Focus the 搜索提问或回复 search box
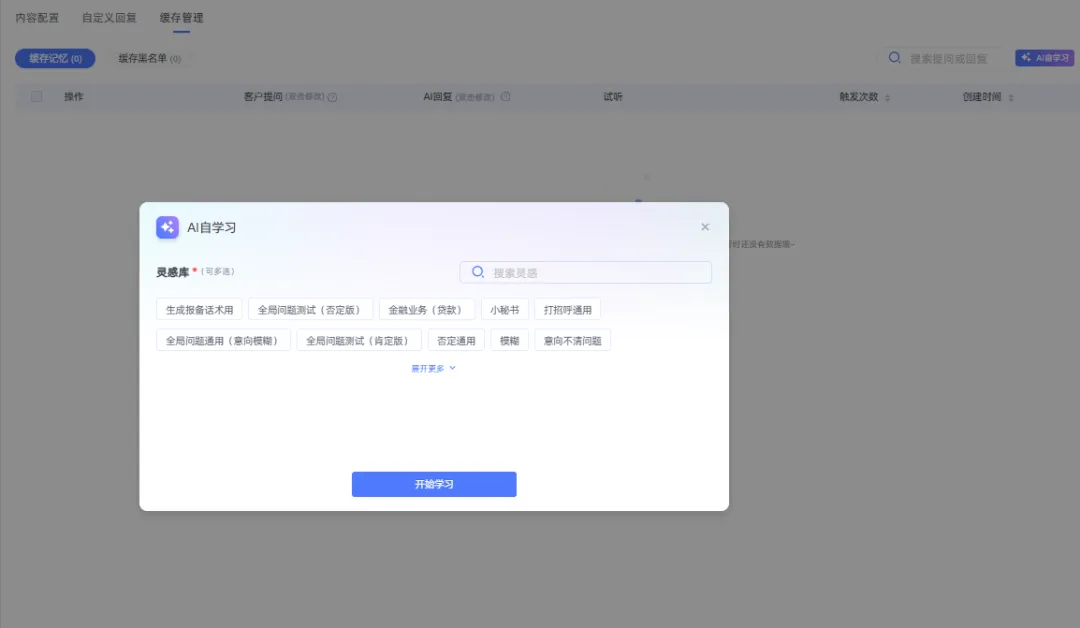The height and width of the screenshot is (628, 1080). (942, 59)
